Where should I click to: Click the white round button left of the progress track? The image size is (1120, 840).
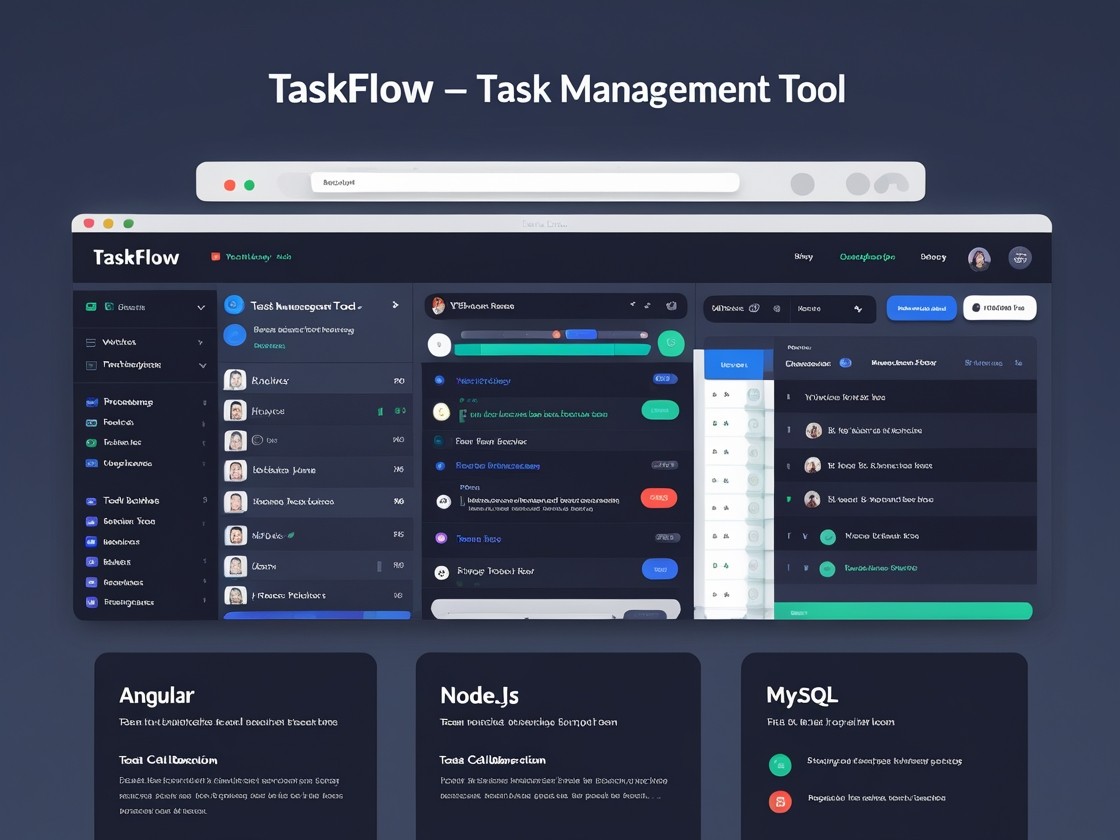coord(439,345)
